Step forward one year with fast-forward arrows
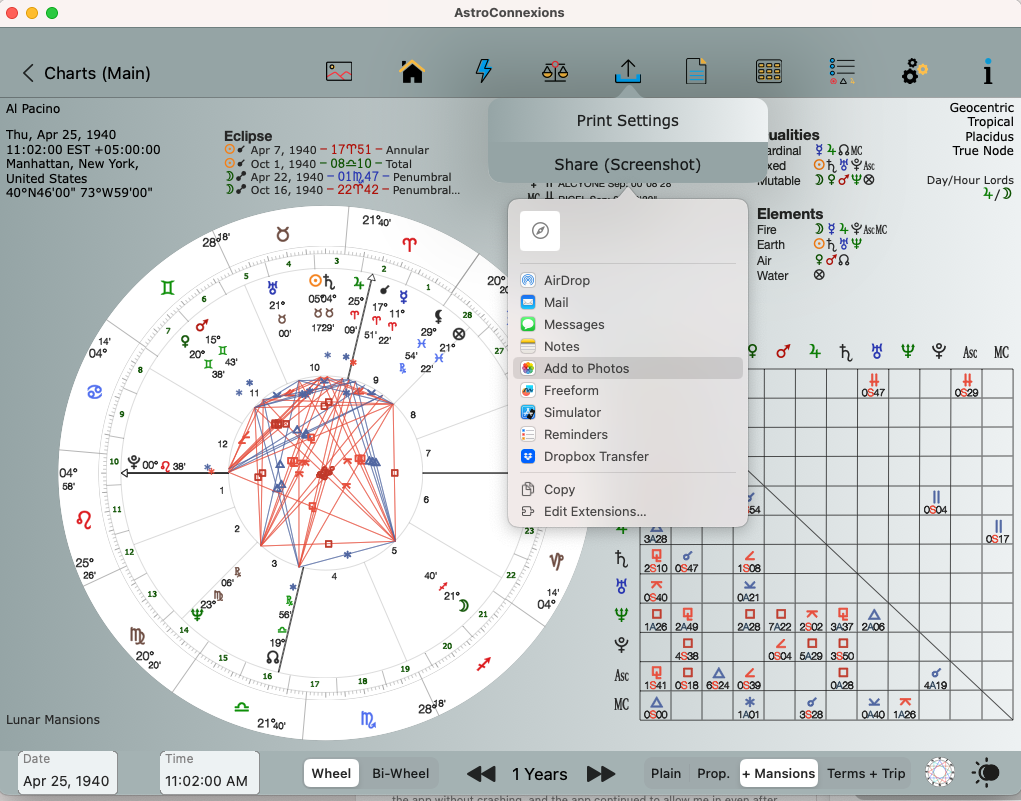 tap(601, 773)
